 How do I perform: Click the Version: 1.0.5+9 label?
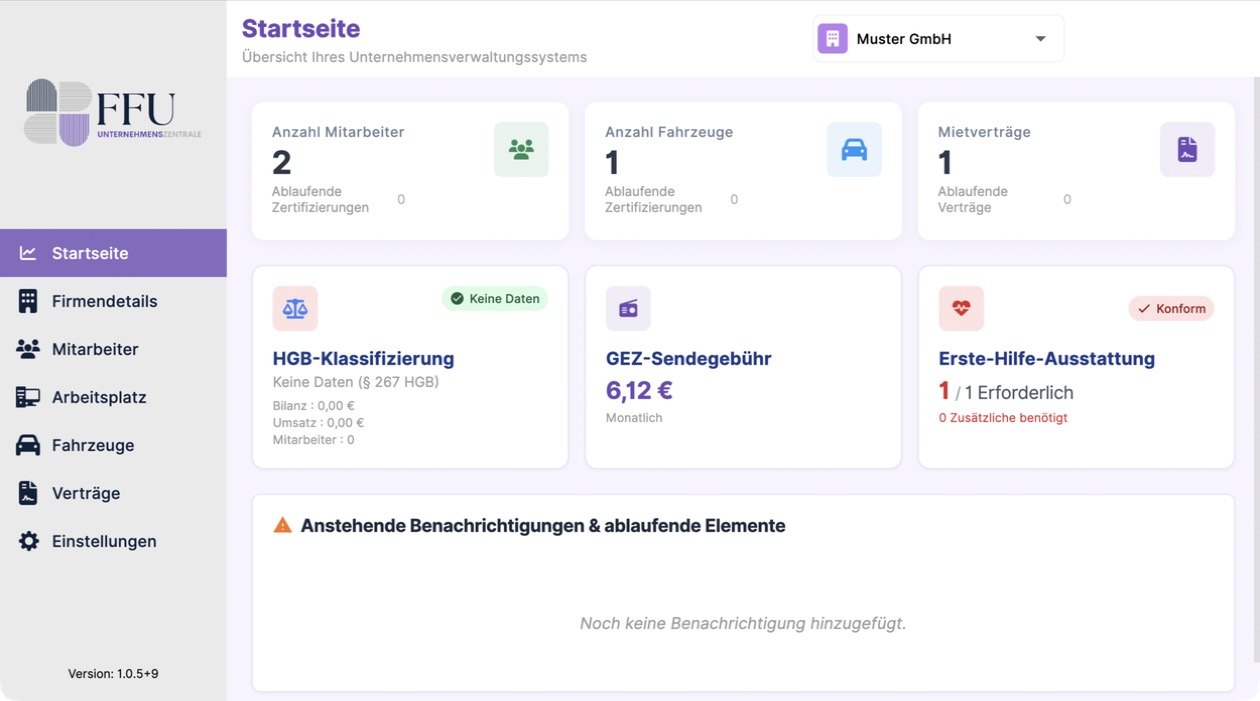(x=113, y=674)
